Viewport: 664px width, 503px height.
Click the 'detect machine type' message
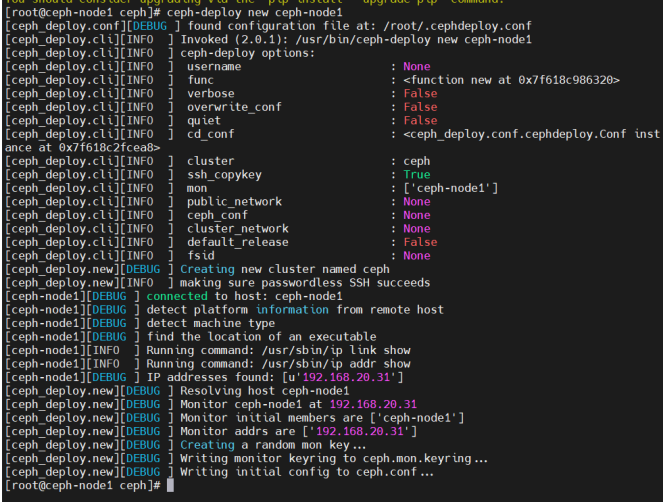pyautogui.click(x=211, y=323)
